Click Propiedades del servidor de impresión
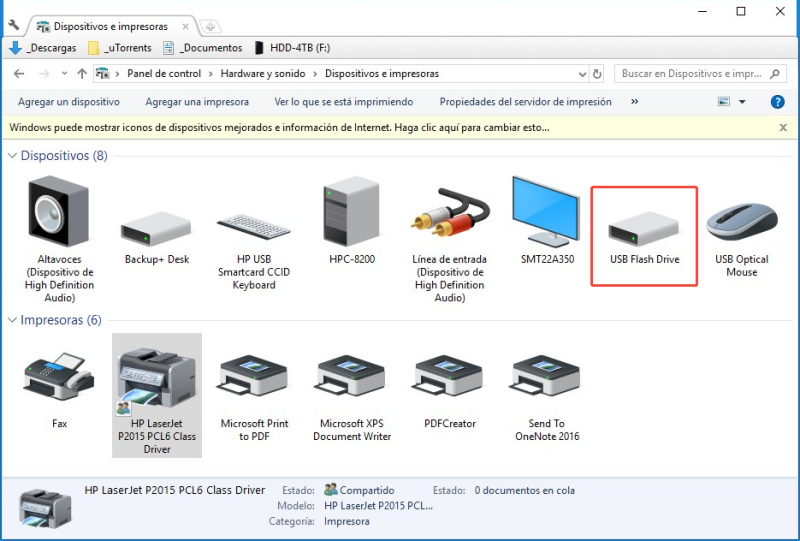The height and width of the screenshot is (541, 800). pyautogui.click(x=526, y=102)
